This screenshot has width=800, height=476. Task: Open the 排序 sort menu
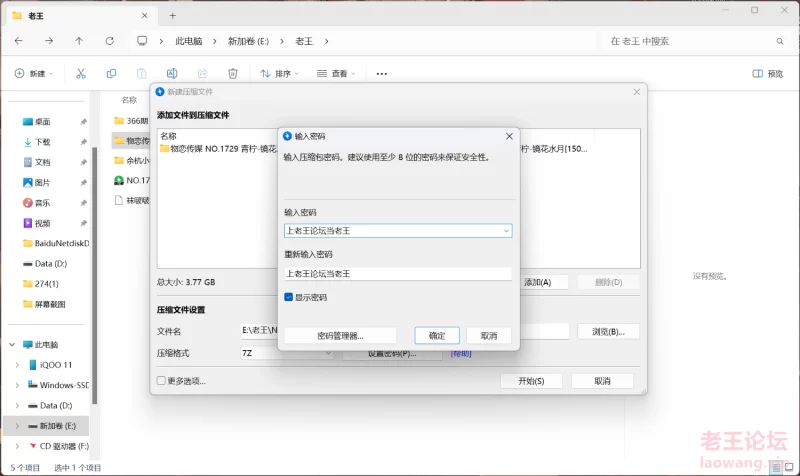click(281, 73)
